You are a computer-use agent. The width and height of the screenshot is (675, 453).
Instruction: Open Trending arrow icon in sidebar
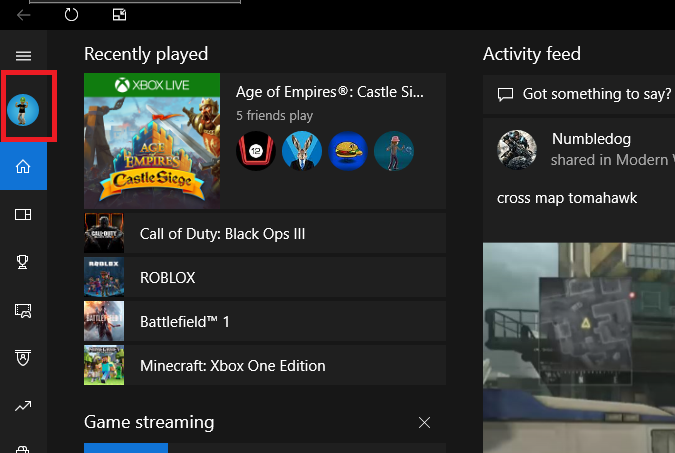click(x=23, y=406)
